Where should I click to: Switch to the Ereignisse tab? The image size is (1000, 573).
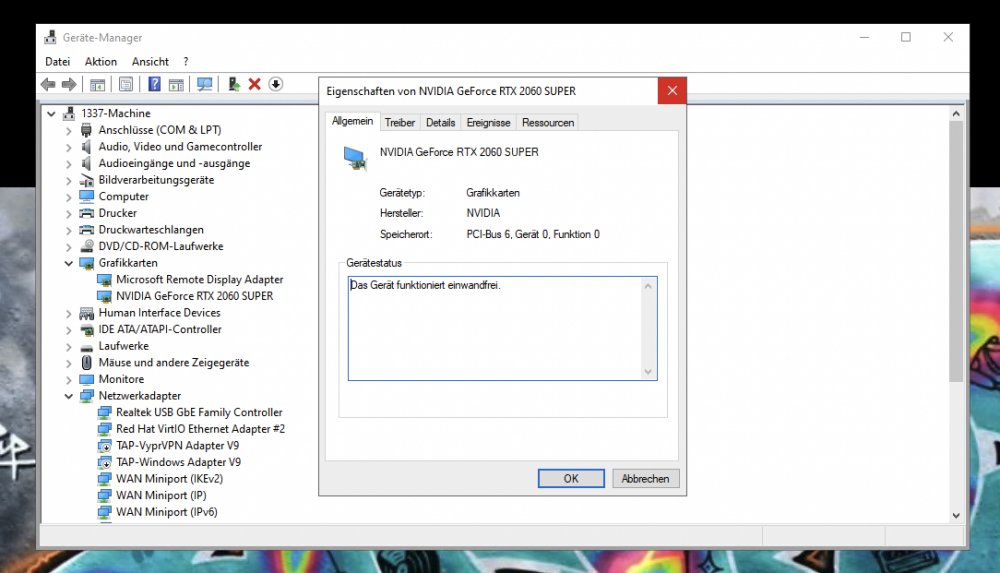[489, 123]
